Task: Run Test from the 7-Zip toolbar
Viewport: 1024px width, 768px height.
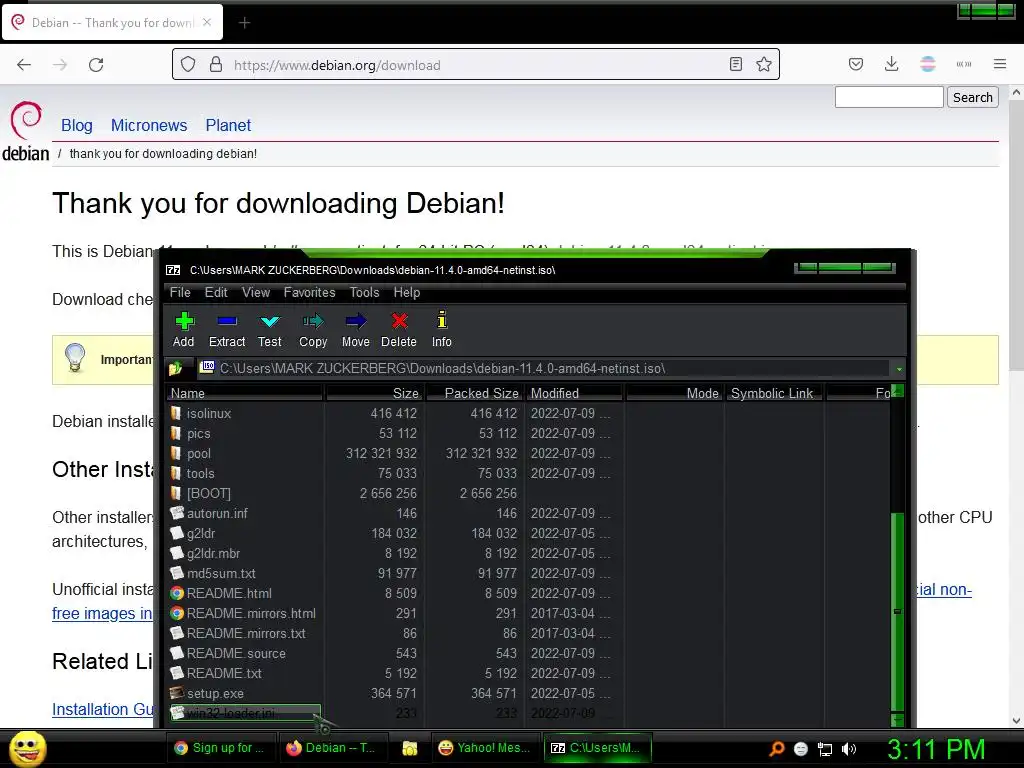Action: (269, 330)
